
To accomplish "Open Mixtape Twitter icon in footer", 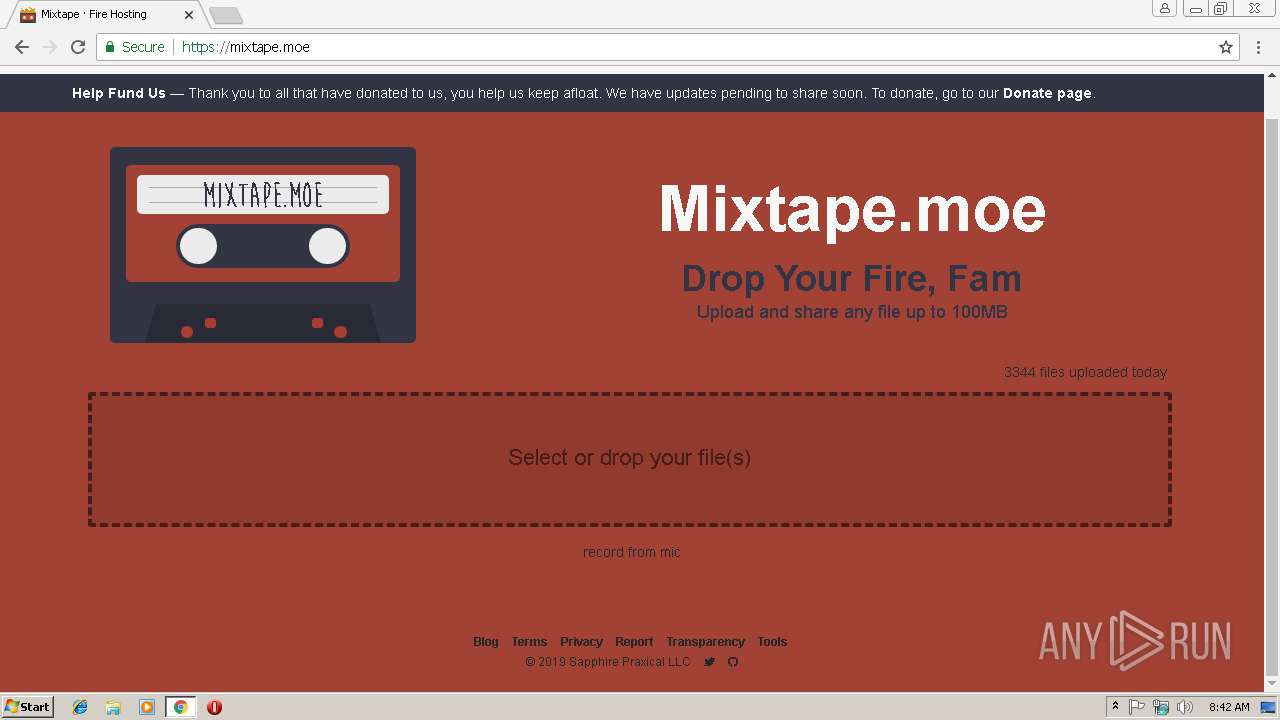I will [x=709, y=662].
